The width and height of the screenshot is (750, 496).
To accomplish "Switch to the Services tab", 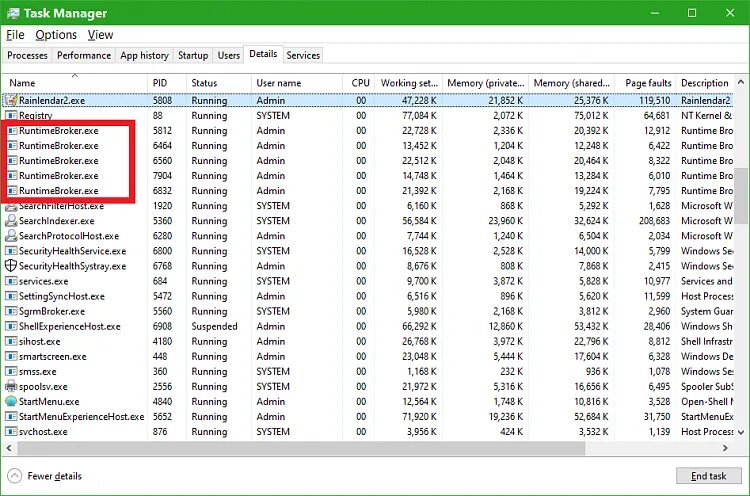I will [x=303, y=55].
